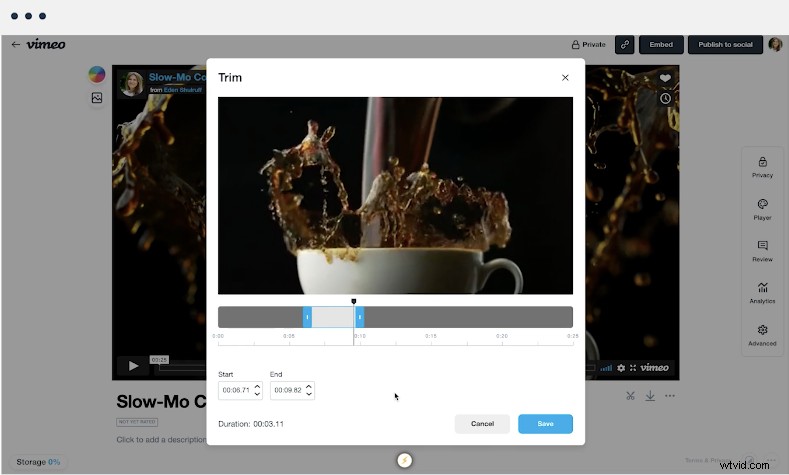The height and width of the screenshot is (475, 789).
Task: Download the video via arrow icon
Action: coord(650,396)
